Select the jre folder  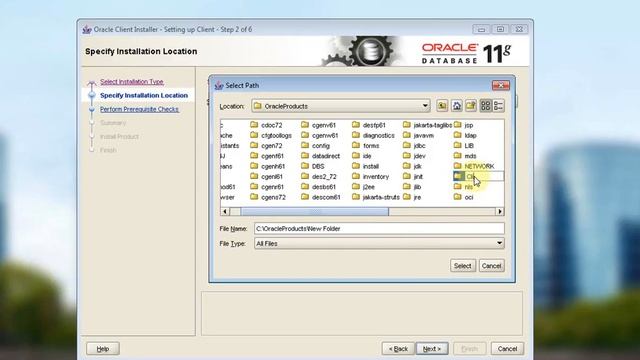pyautogui.click(x=412, y=197)
